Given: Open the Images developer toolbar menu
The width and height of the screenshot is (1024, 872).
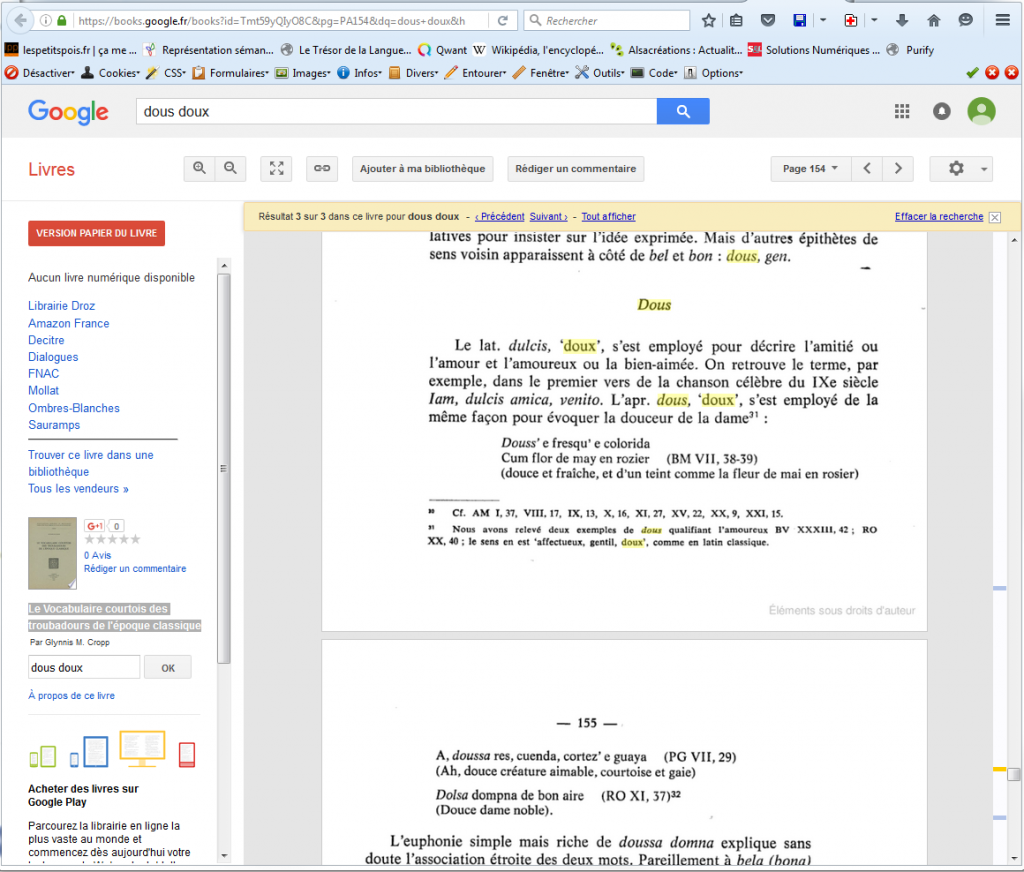Looking at the screenshot, I should coord(309,73).
